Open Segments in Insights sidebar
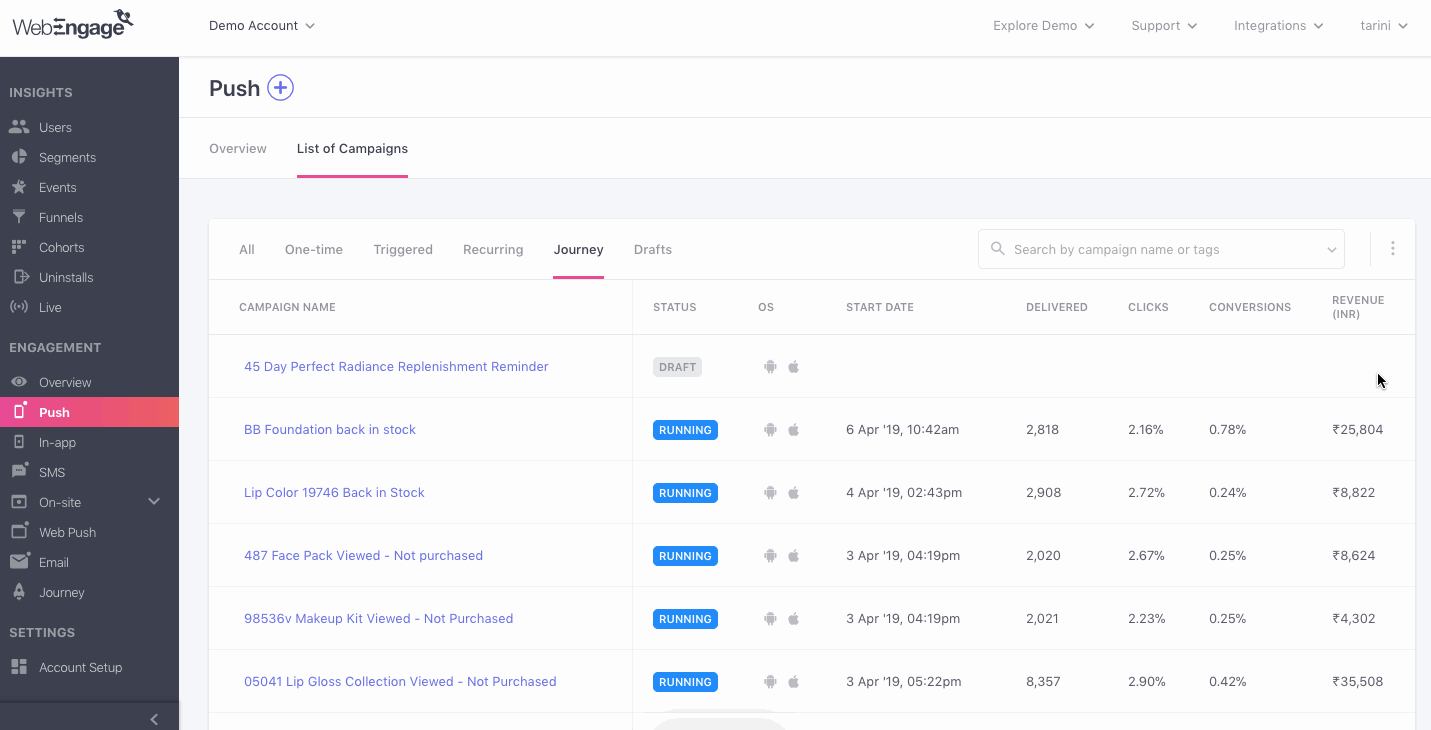This screenshot has height=730, width=1431. coord(67,157)
